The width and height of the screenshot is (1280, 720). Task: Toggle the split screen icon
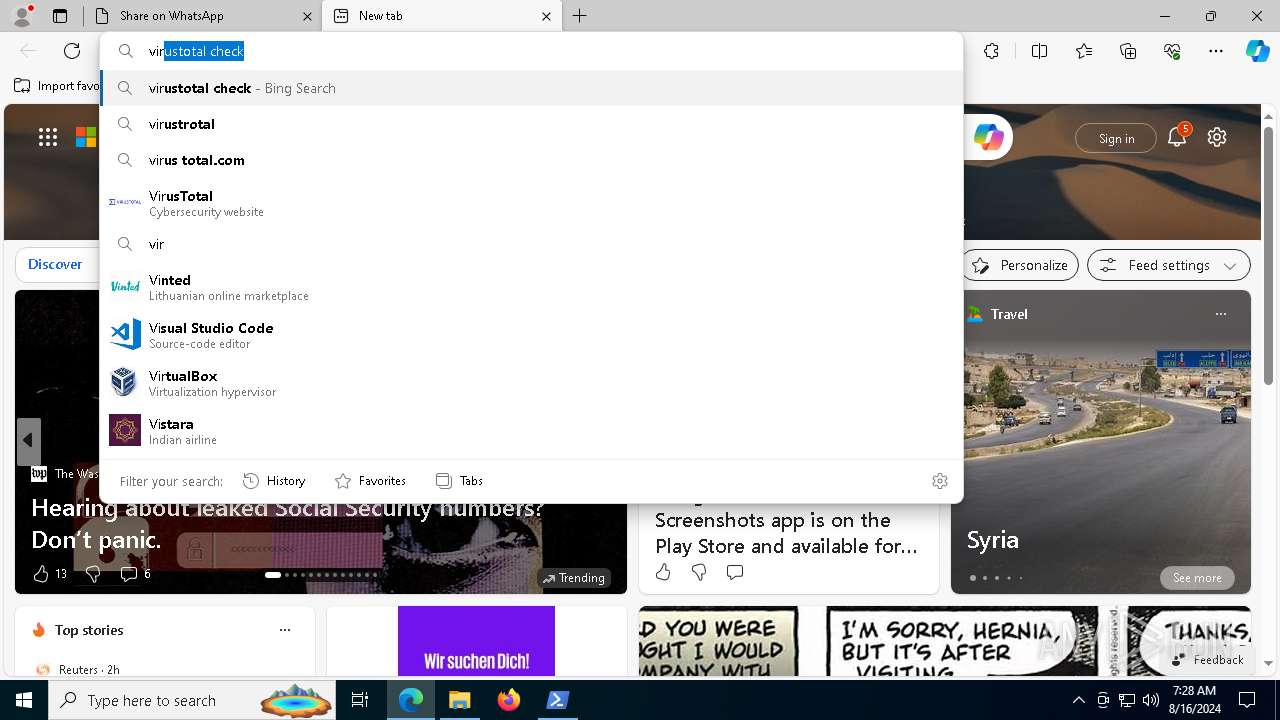pos(1039,51)
